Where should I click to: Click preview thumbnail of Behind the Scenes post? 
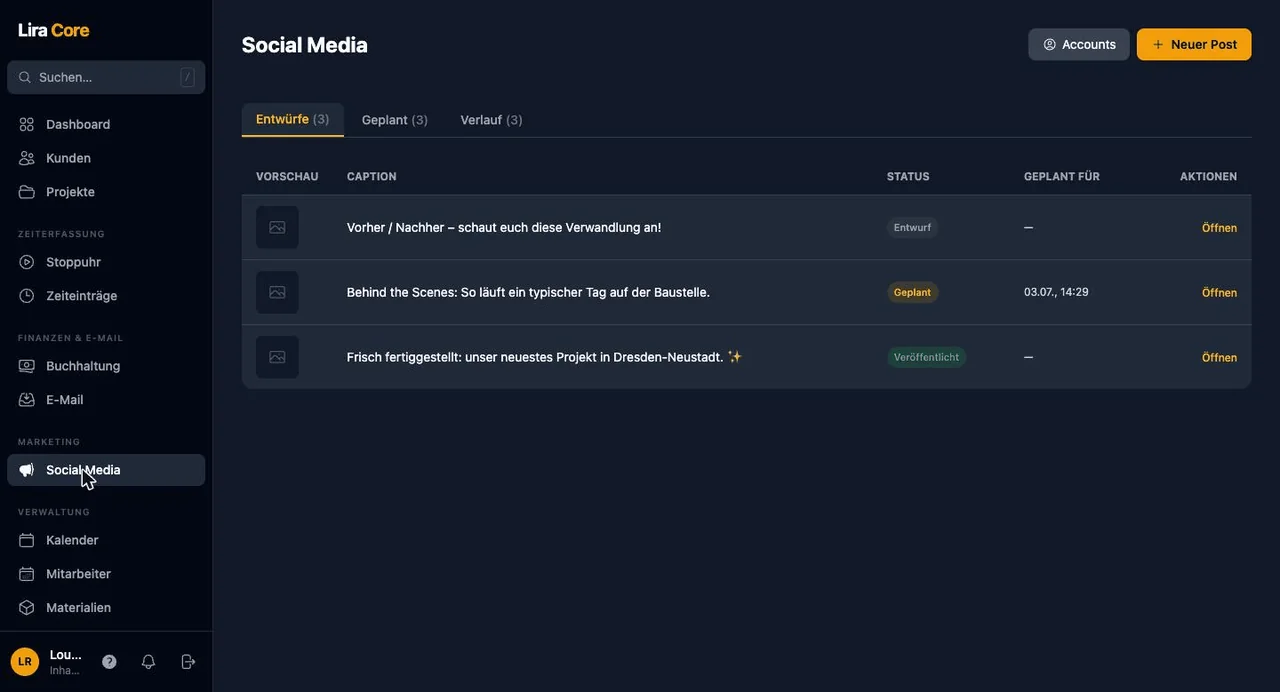(x=277, y=292)
